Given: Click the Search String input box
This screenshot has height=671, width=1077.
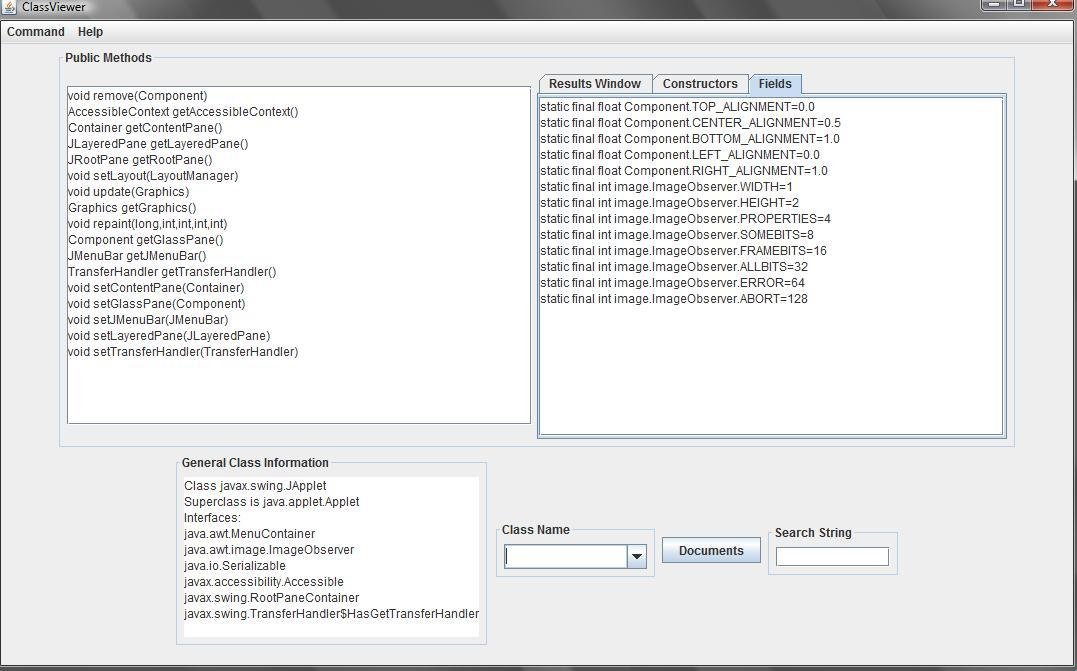Looking at the screenshot, I should pyautogui.click(x=832, y=556).
